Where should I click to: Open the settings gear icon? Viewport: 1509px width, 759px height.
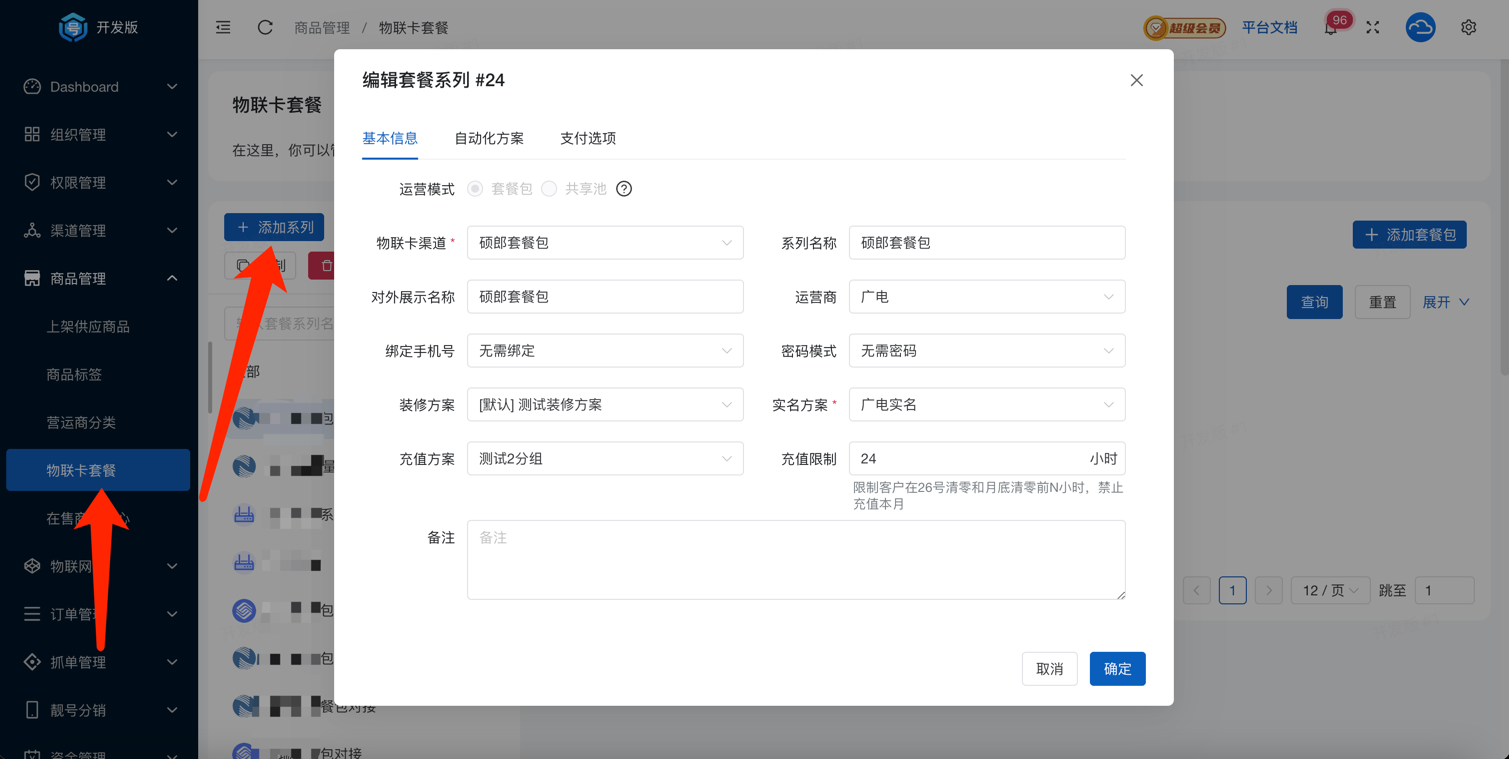point(1468,28)
